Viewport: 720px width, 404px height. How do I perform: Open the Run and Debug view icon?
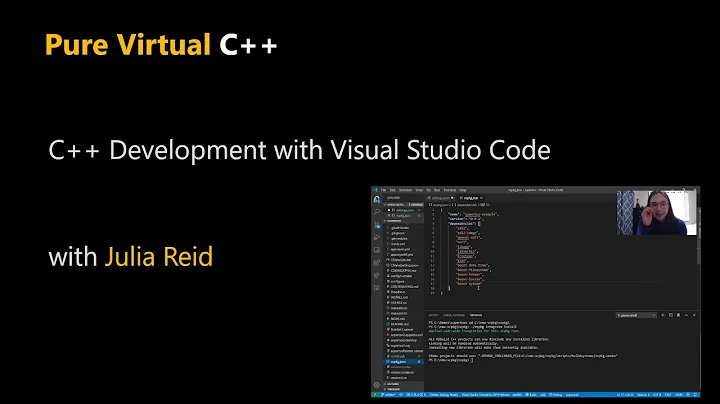pyautogui.click(x=377, y=237)
